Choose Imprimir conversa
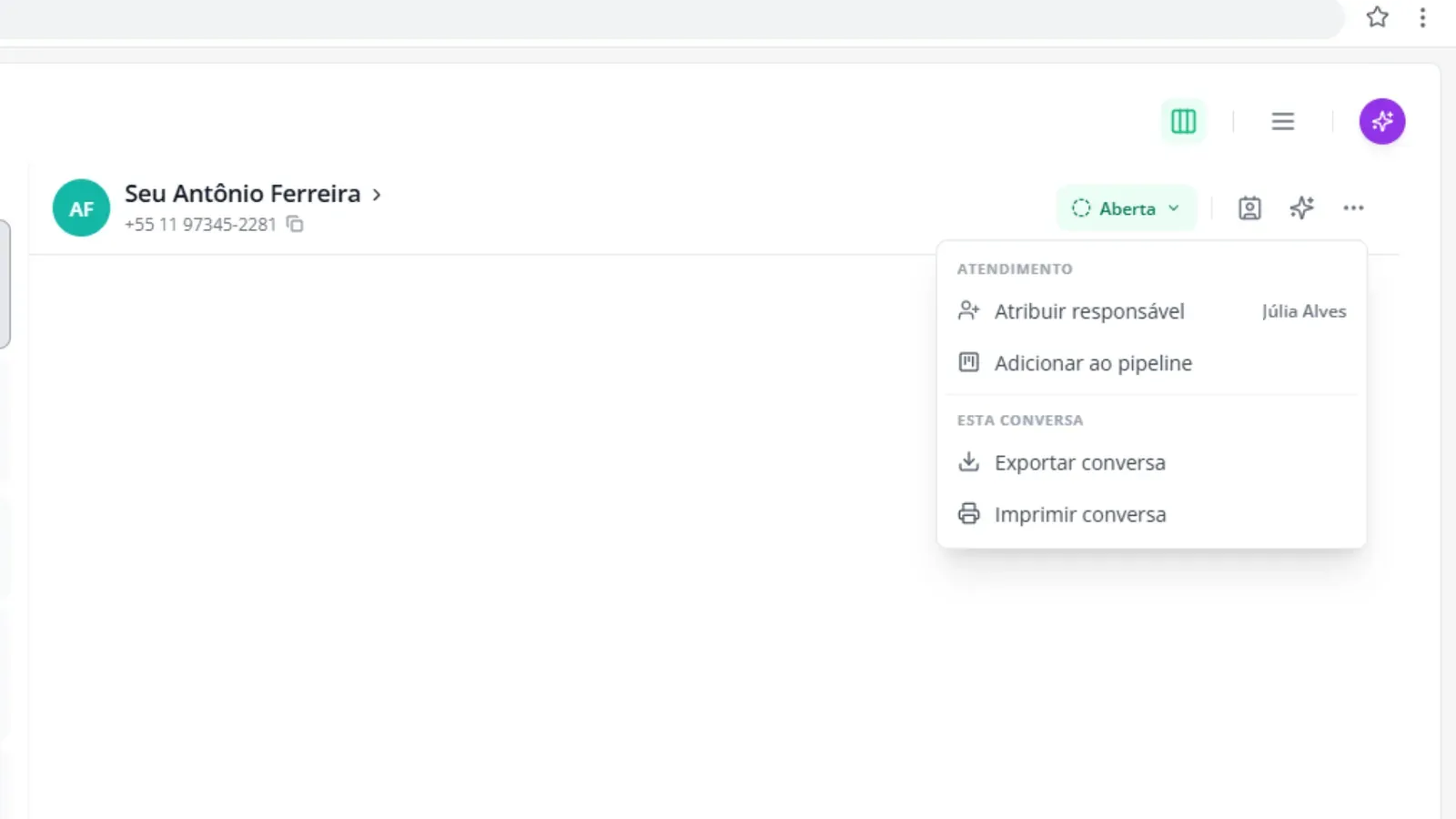 click(1151, 514)
